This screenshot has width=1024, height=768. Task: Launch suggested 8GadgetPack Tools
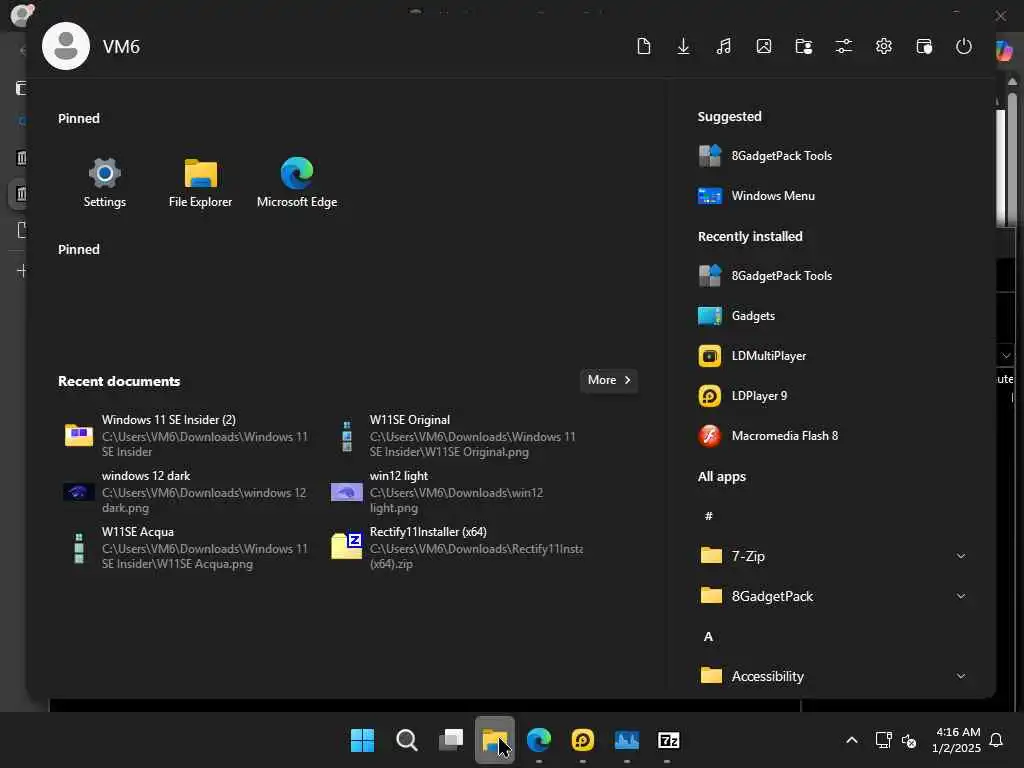(765, 155)
